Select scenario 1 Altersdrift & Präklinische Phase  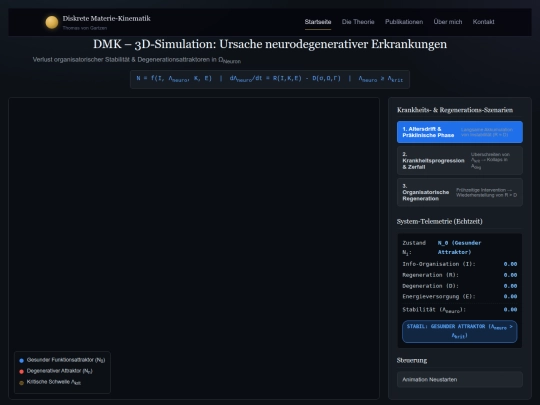point(460,132)
